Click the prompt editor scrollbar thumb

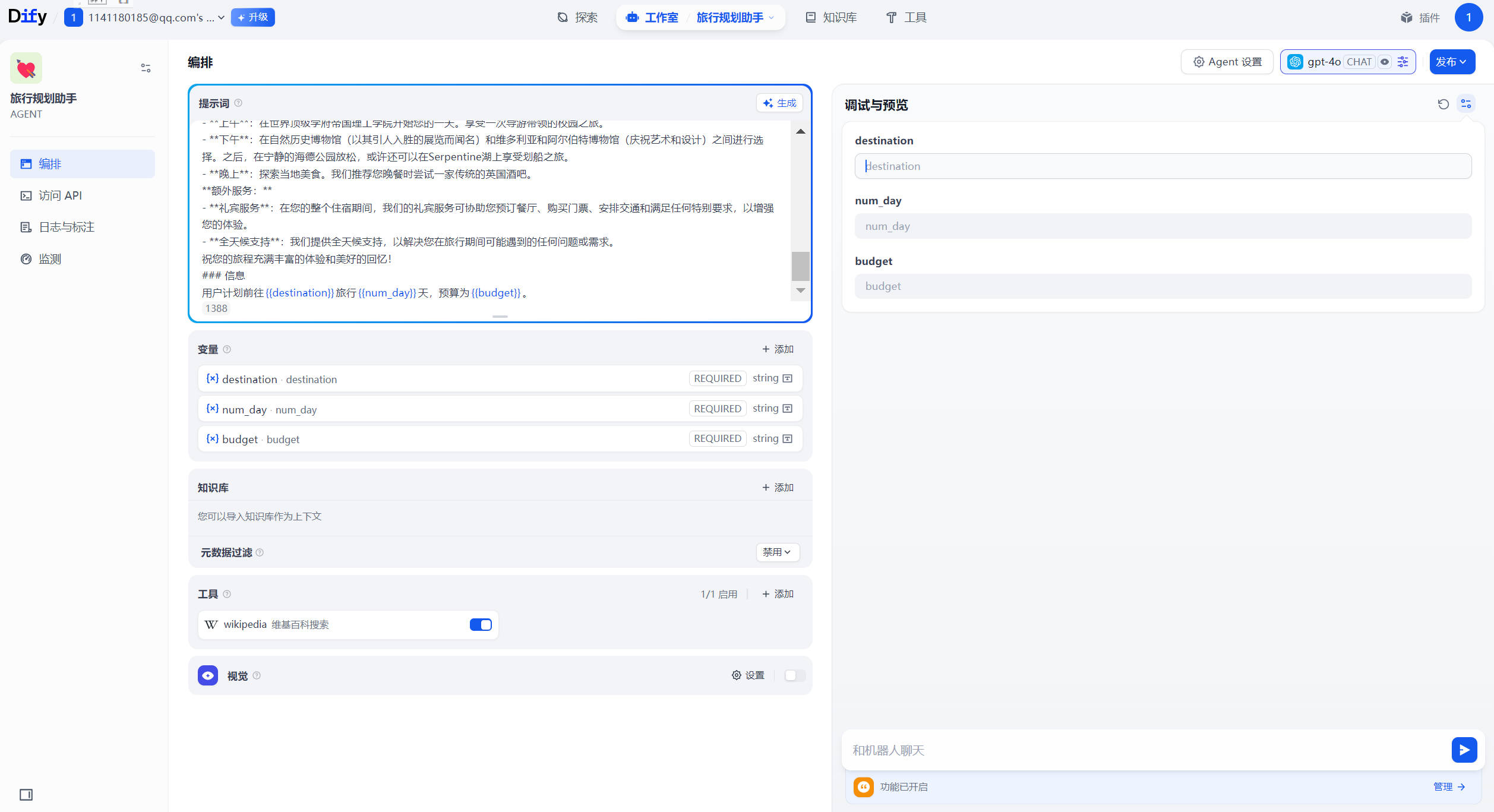pyautogui.click(x=800, y=266)
